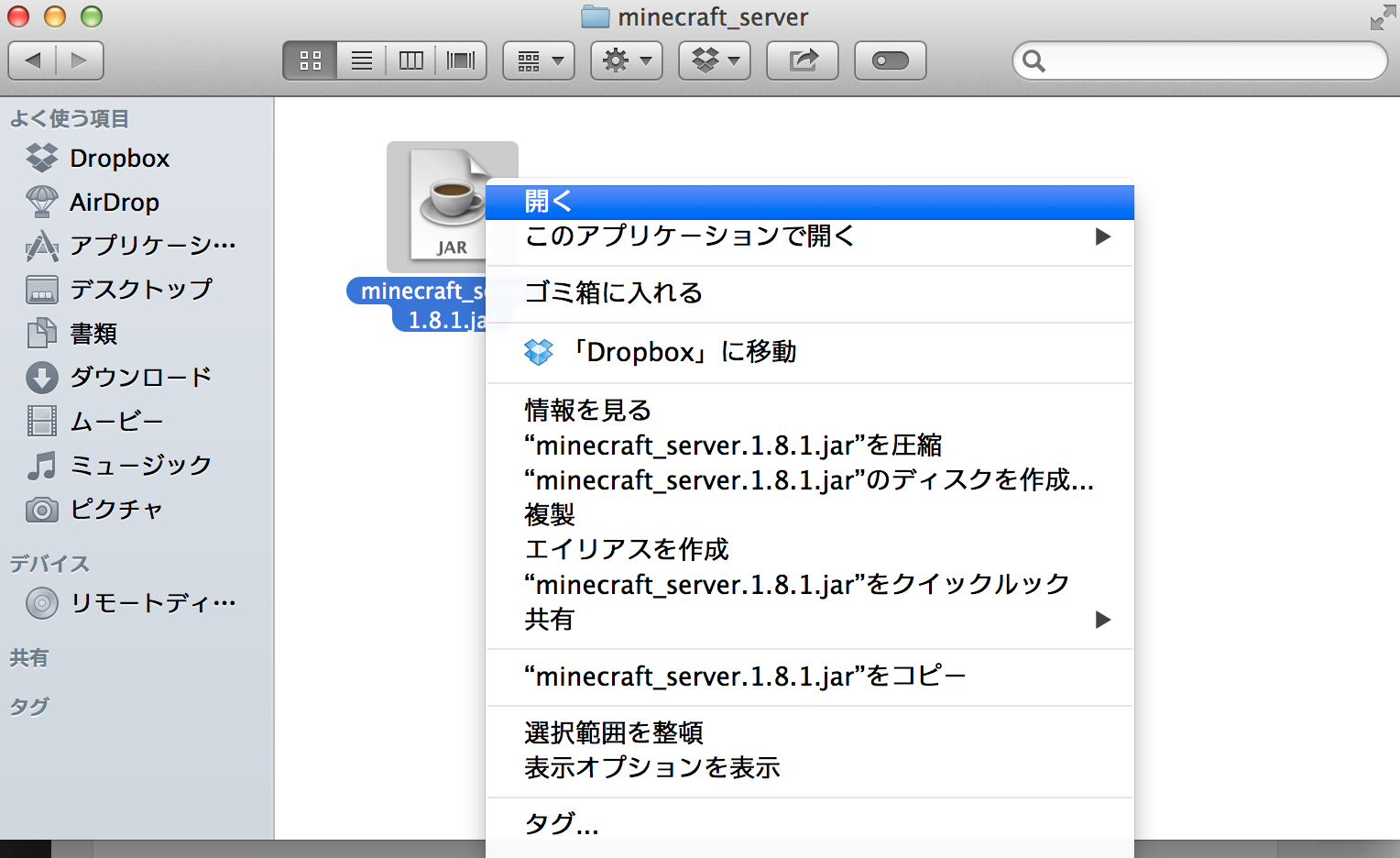The width and height of the screenshot is (1400, 858).
Task: Click the よく使う項目 sidebar heading
Action: point(70,118)
